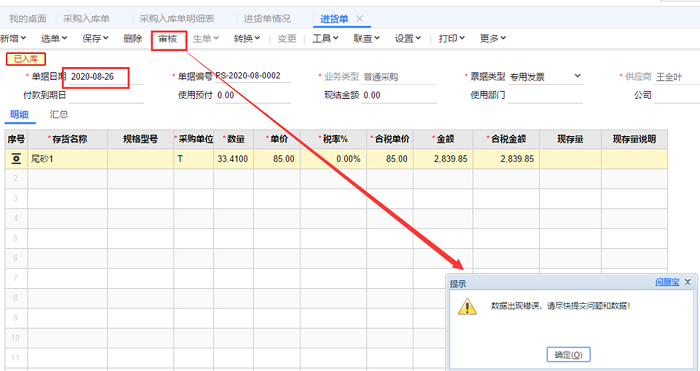
Task: Switch to the 进货单情况 tab
Action: [x=267, y=19]
